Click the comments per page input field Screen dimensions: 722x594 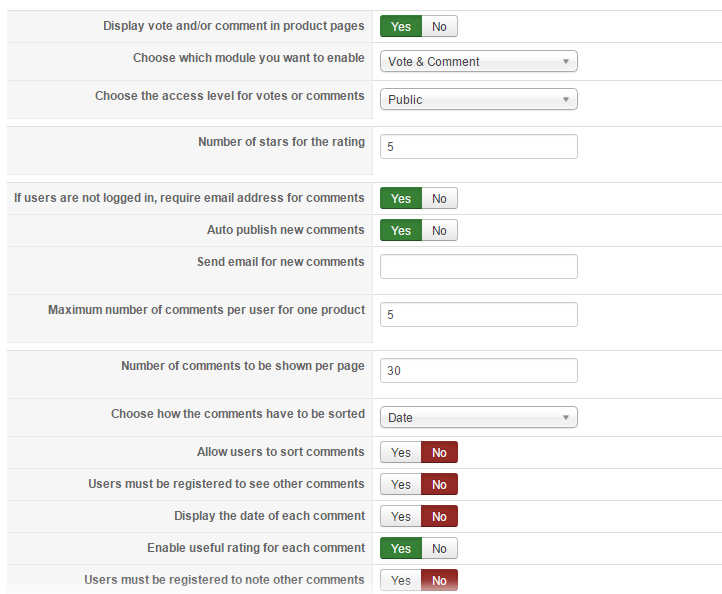point(478,371)
